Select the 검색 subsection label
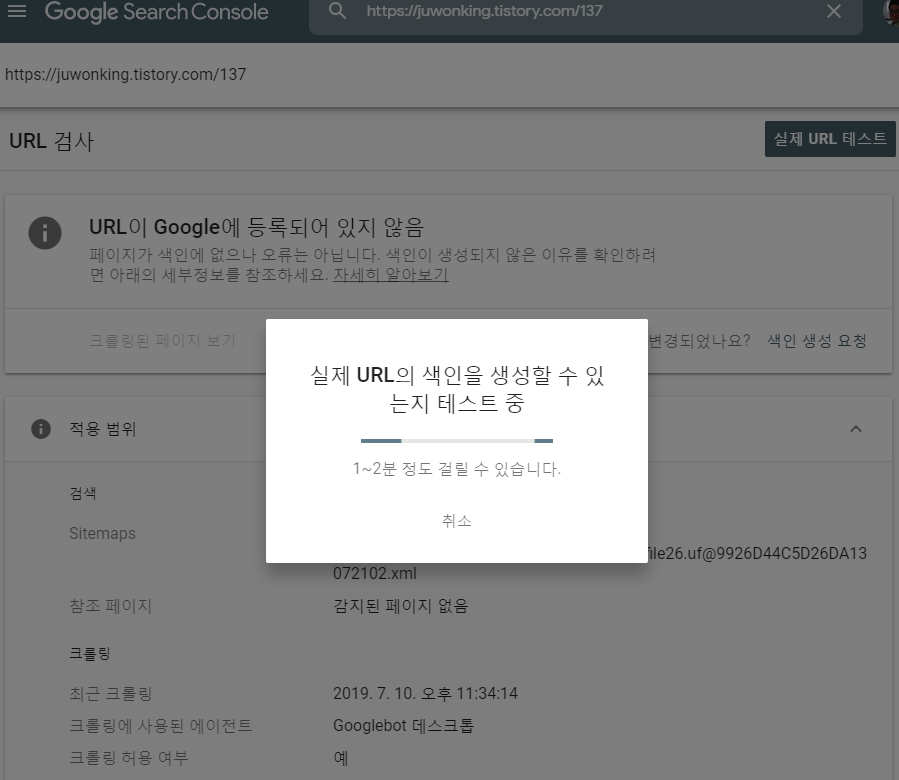Viewport: 899px width, 780px height. click(83, 493)
